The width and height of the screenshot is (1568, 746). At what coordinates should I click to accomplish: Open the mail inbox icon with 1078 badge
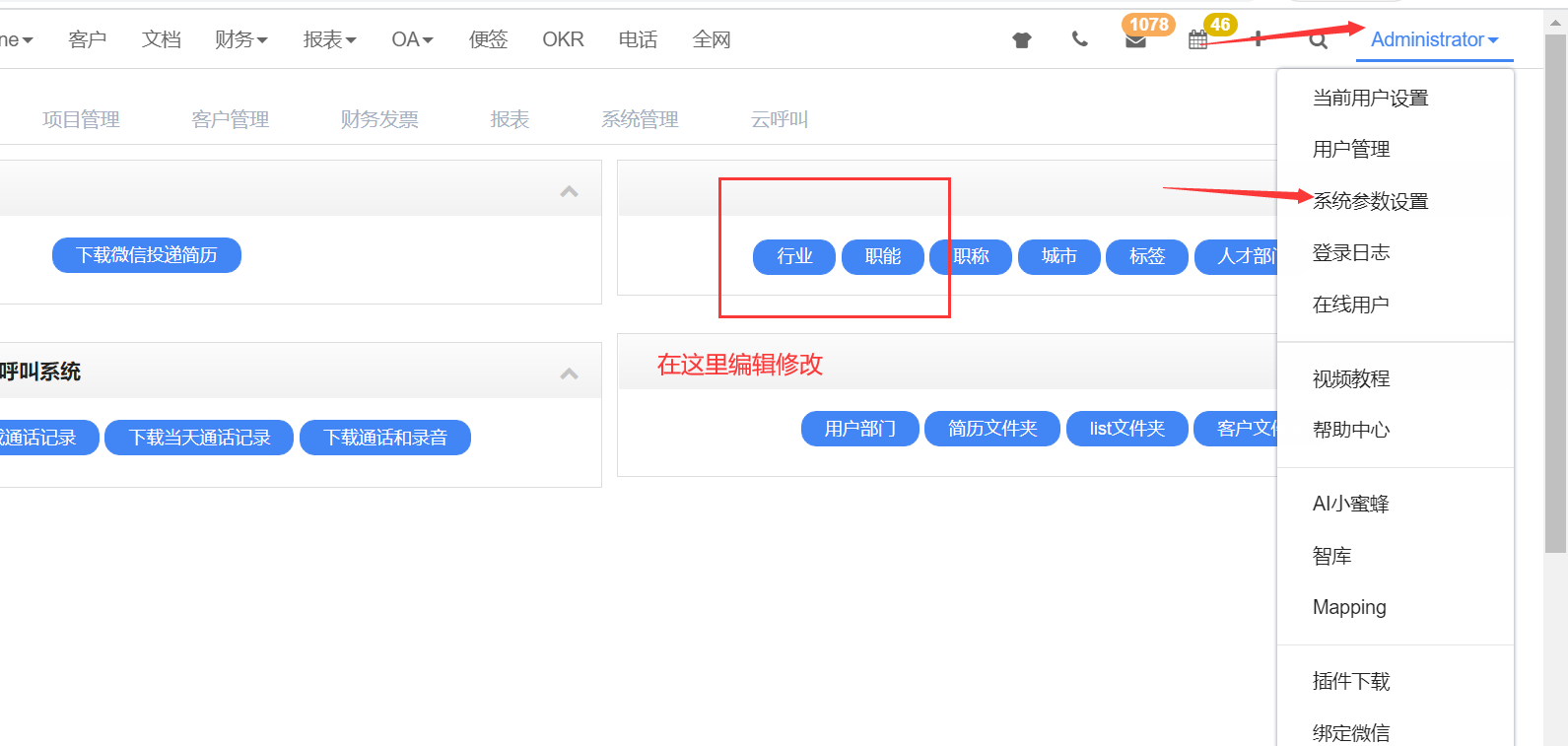click(1136, 40)
